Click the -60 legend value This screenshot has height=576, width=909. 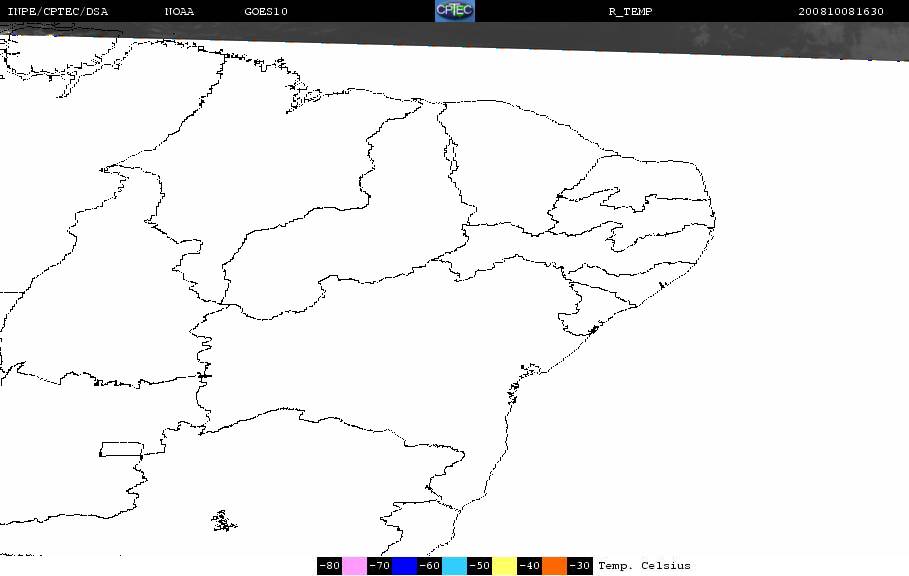click(430, 566)
